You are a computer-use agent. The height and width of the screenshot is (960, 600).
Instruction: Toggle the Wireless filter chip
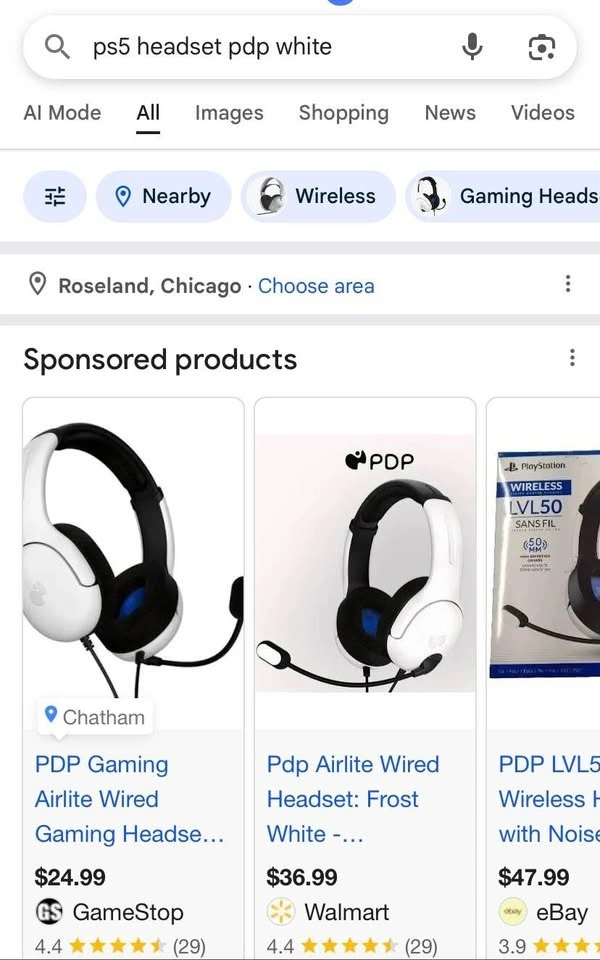point(318,197)
